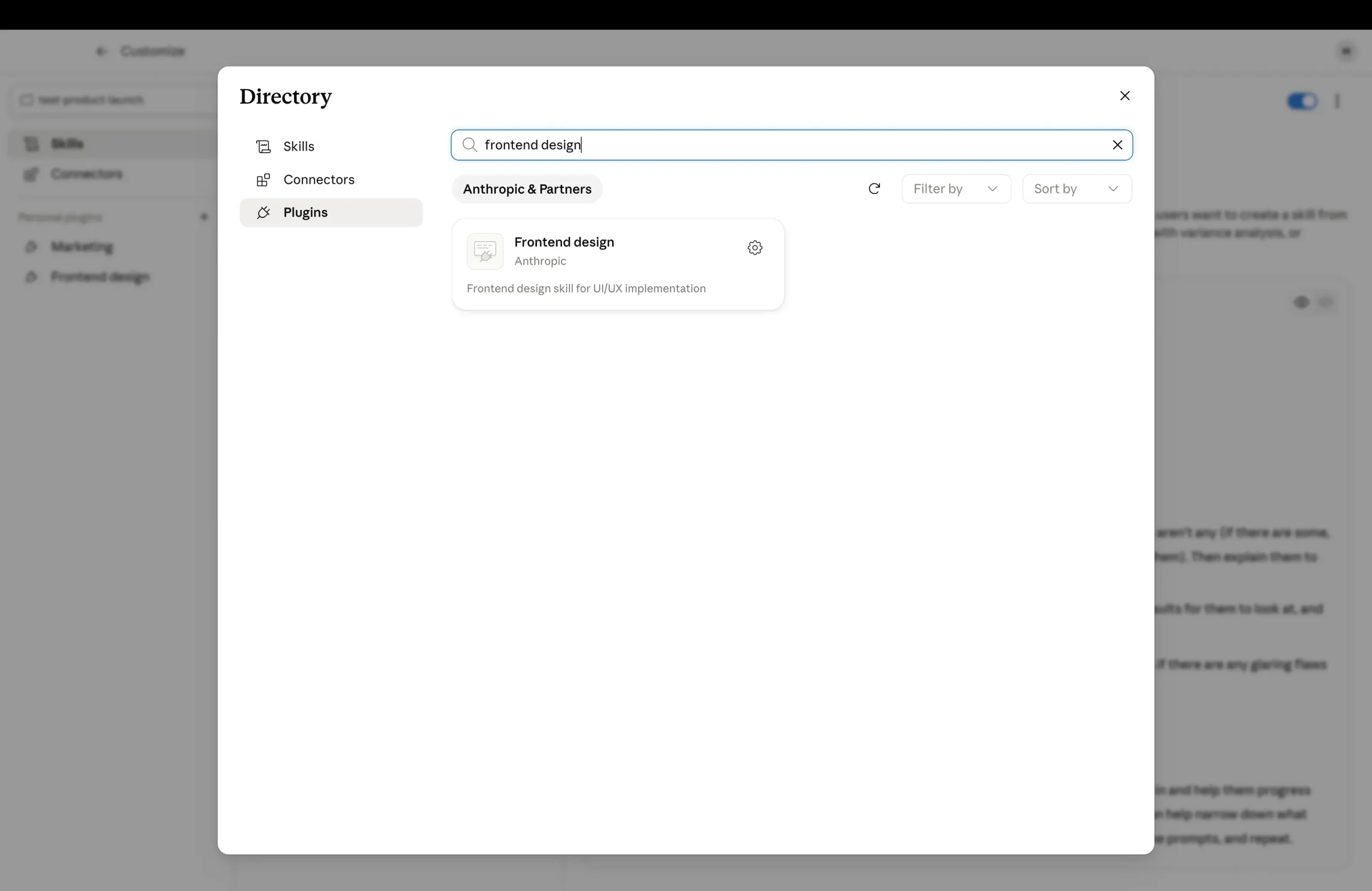Viewport: 1372px width, 891px height.
Task: Click the eye icon in background panel
Action: click(x=1301, y=302)
